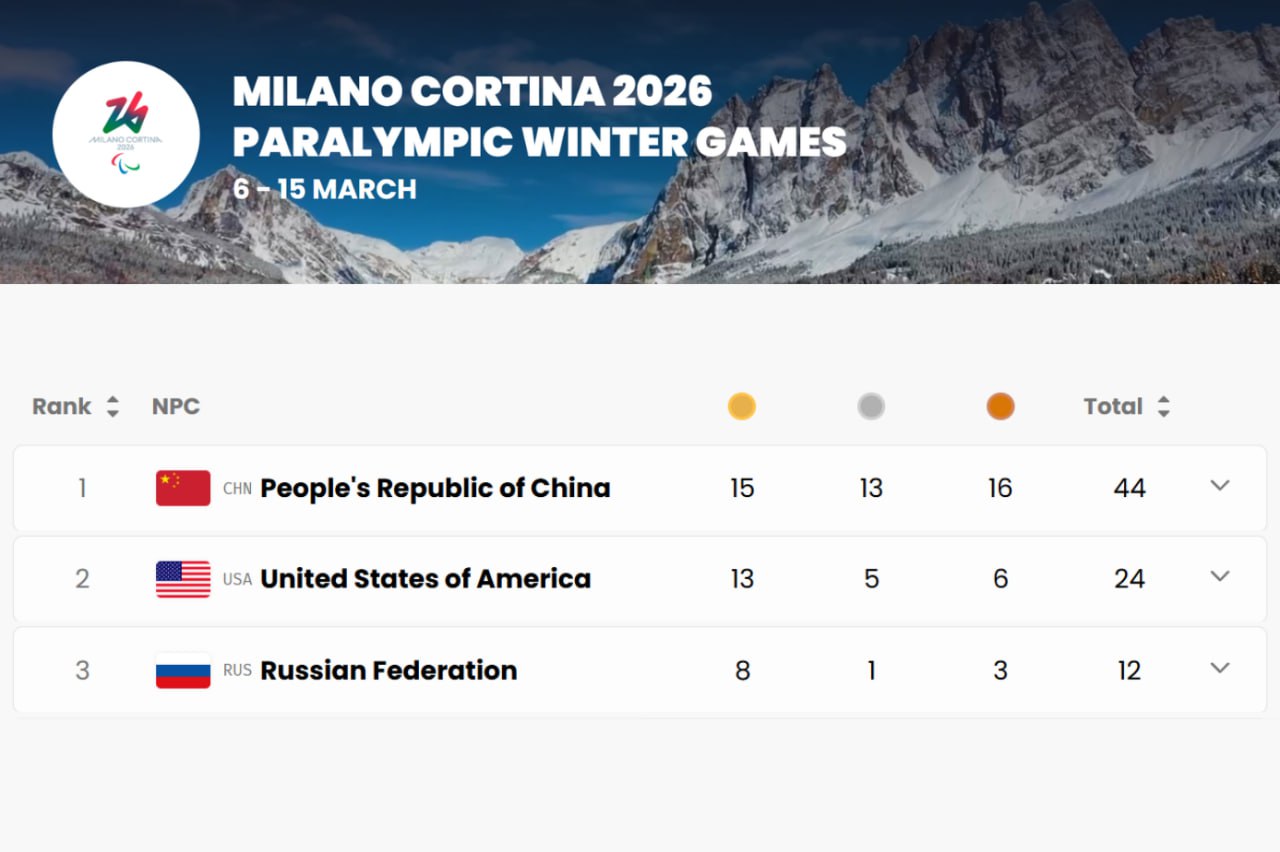Click the Milano Cortina 2026 banner title
Image resolution: width=1280 pixels, height=852 pixels.
pyautogui.click(x=472, y=92)
